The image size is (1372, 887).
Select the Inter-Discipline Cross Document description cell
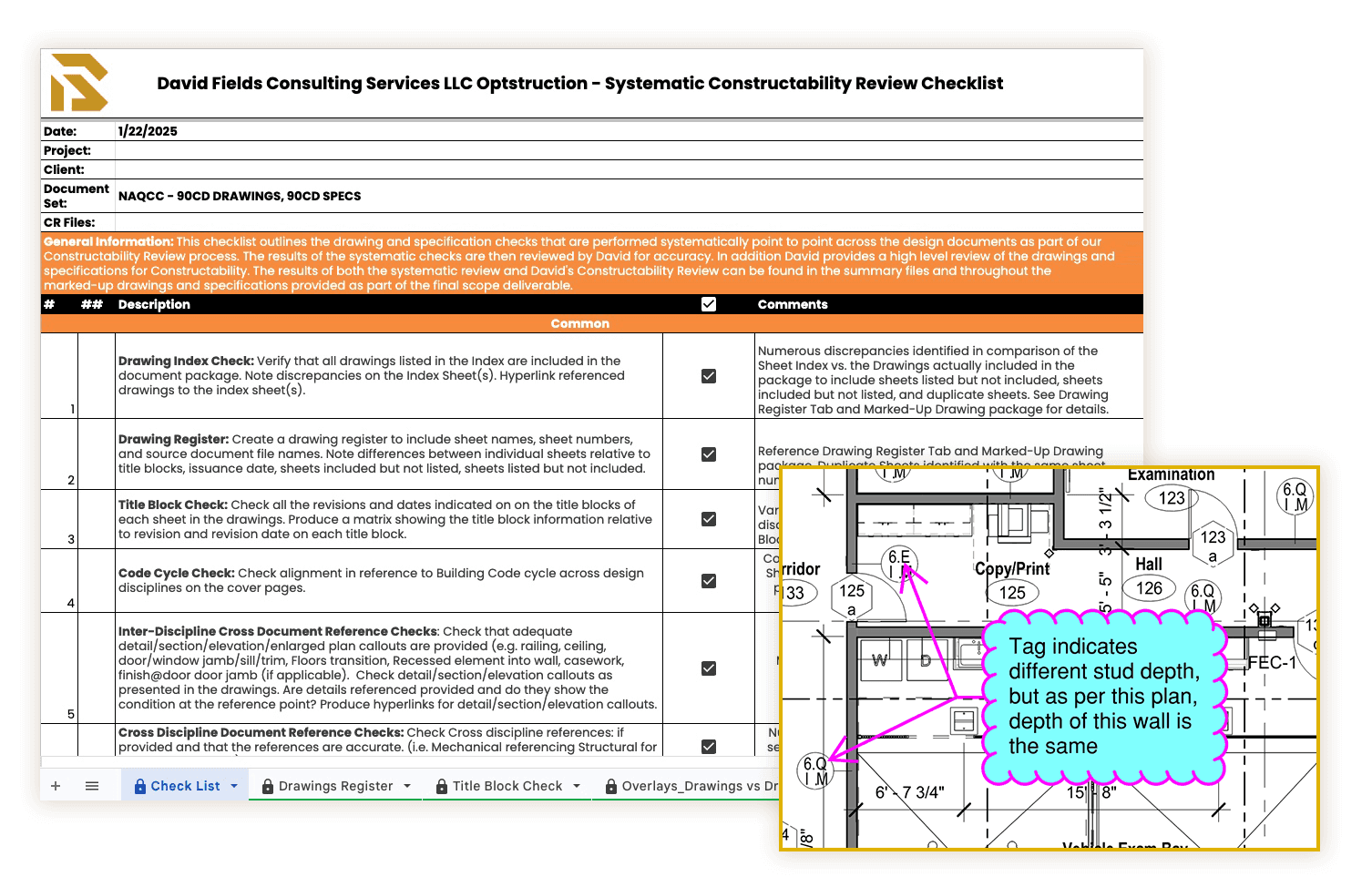(x=389, y=668)
